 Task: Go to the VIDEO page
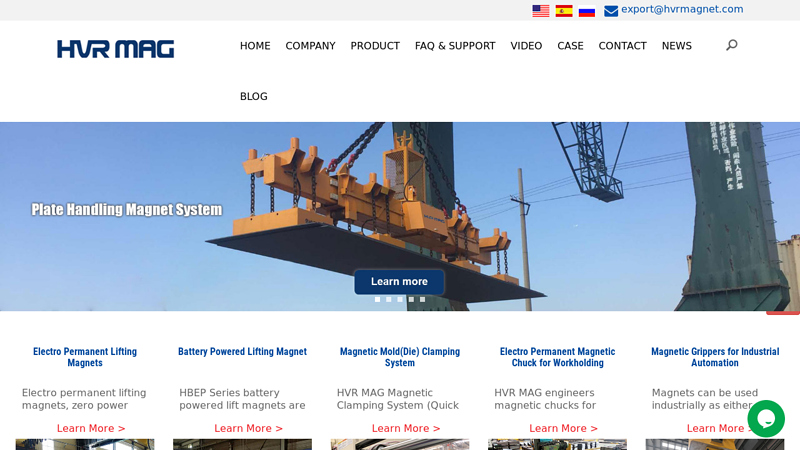[x=526, y=46]
